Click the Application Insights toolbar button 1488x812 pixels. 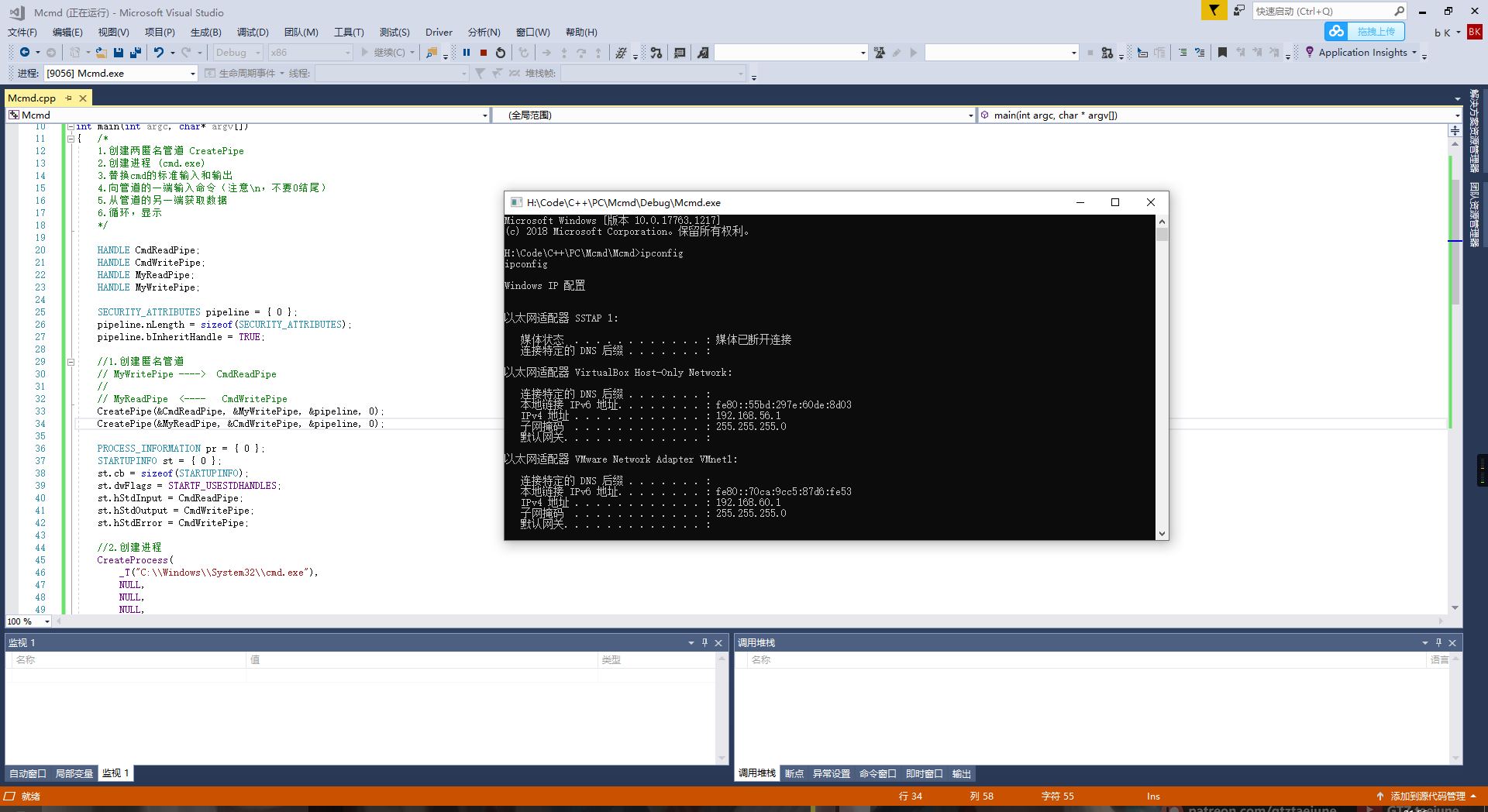[1362, 53]
